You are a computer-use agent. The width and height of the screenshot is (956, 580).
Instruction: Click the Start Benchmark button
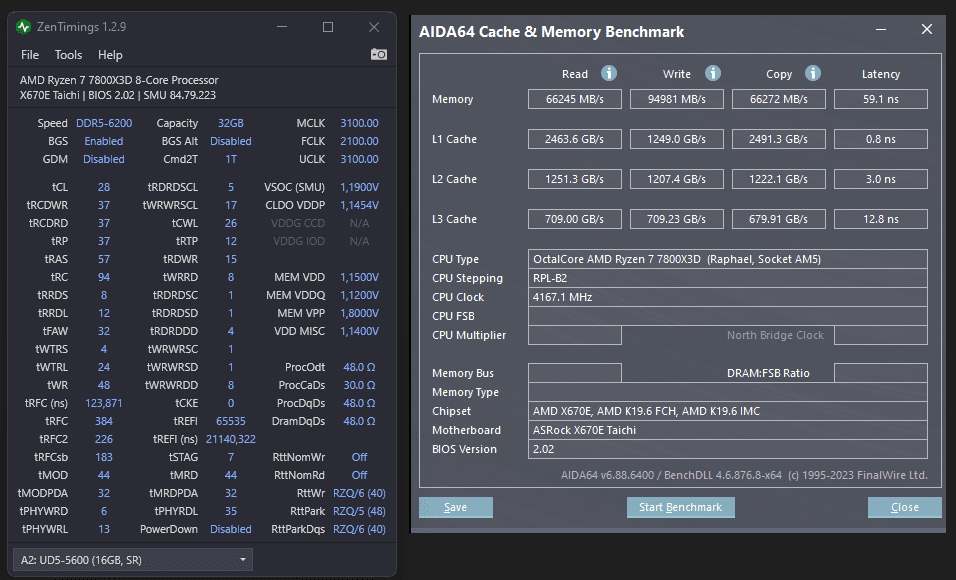click(680, 507)
